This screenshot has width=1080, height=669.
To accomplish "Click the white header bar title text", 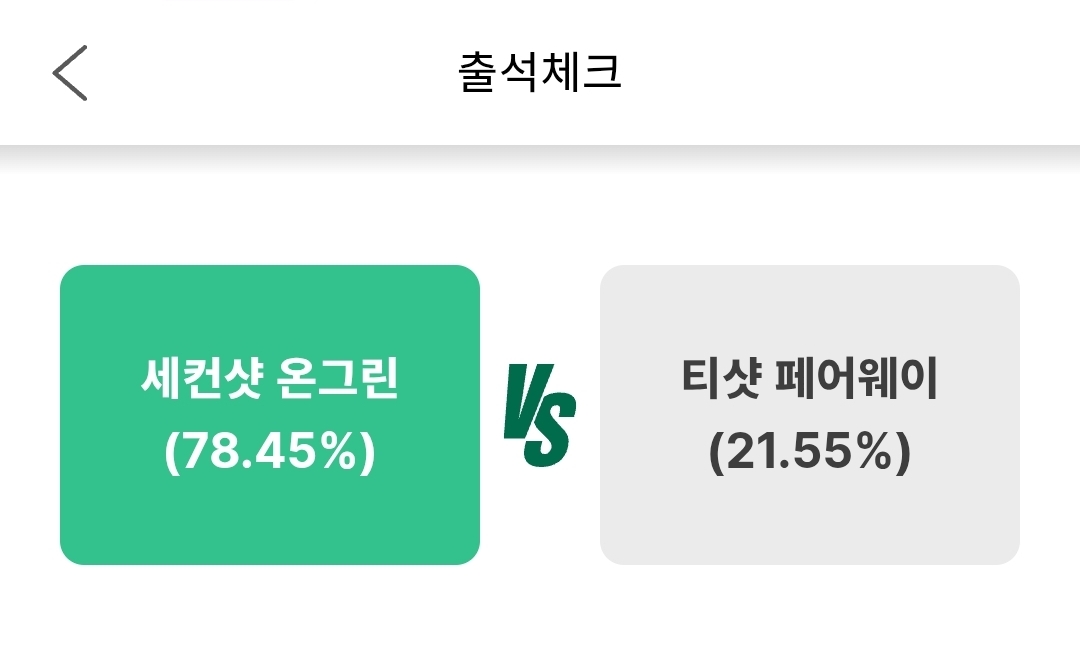I will click(x=540, y=73).
